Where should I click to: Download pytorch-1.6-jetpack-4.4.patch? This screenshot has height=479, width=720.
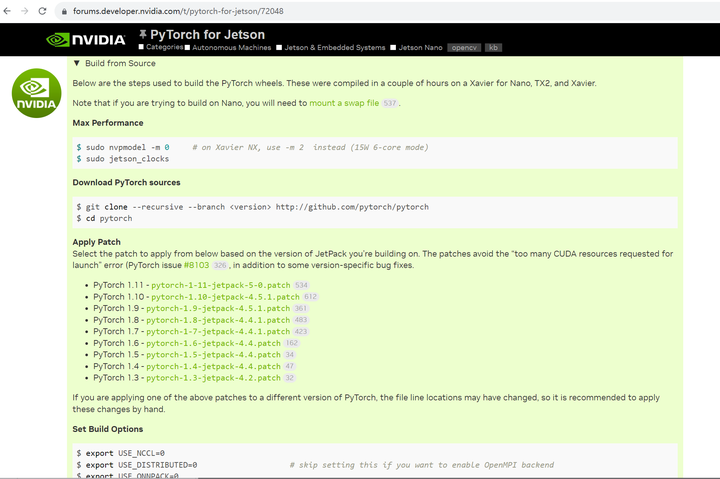tap(214, 344)
